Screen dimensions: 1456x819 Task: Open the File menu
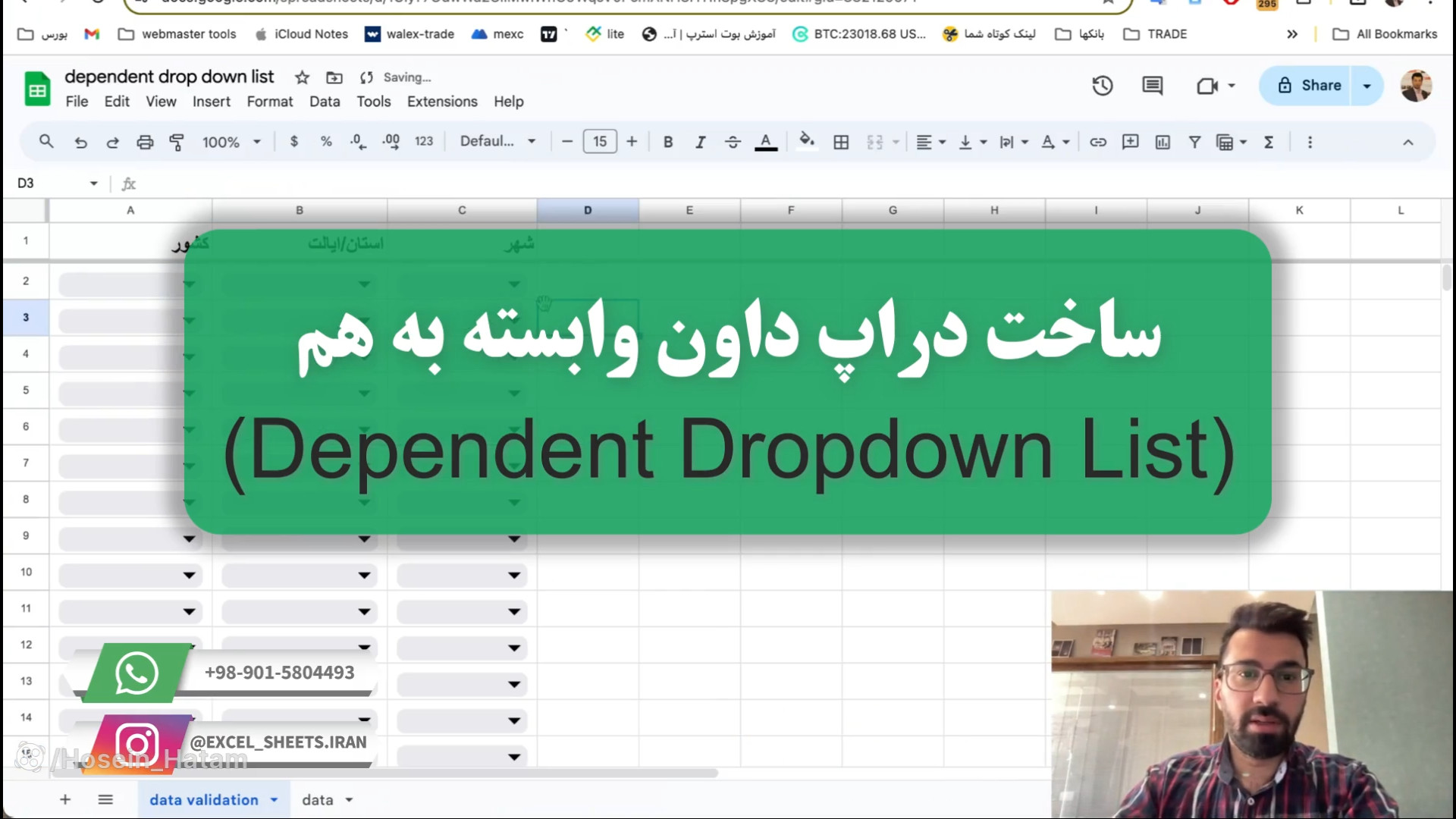77,102
